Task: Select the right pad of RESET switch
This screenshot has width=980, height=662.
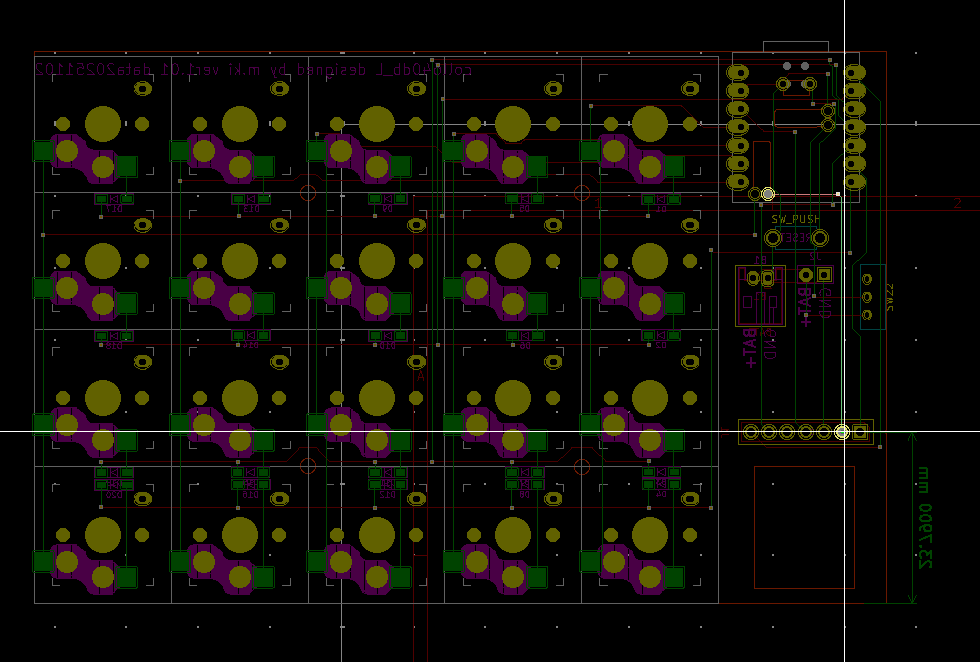Action: [x=819, y=238]
